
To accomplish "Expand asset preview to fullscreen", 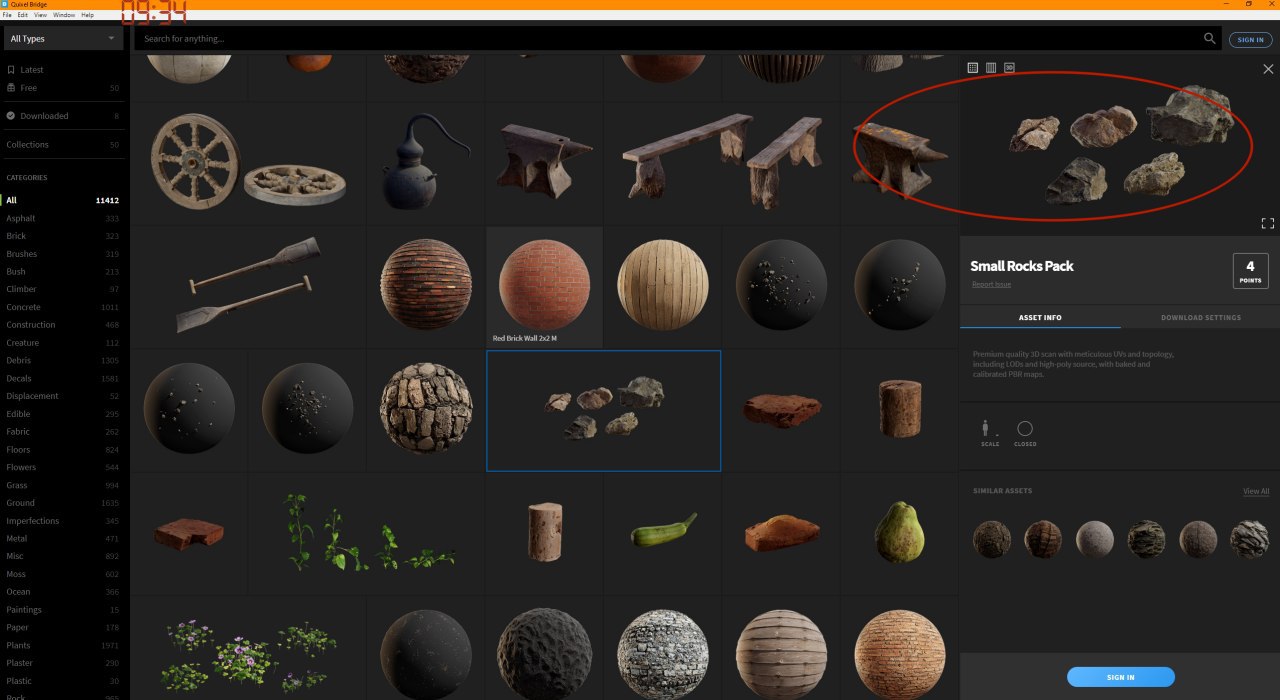I will 1268,223.
